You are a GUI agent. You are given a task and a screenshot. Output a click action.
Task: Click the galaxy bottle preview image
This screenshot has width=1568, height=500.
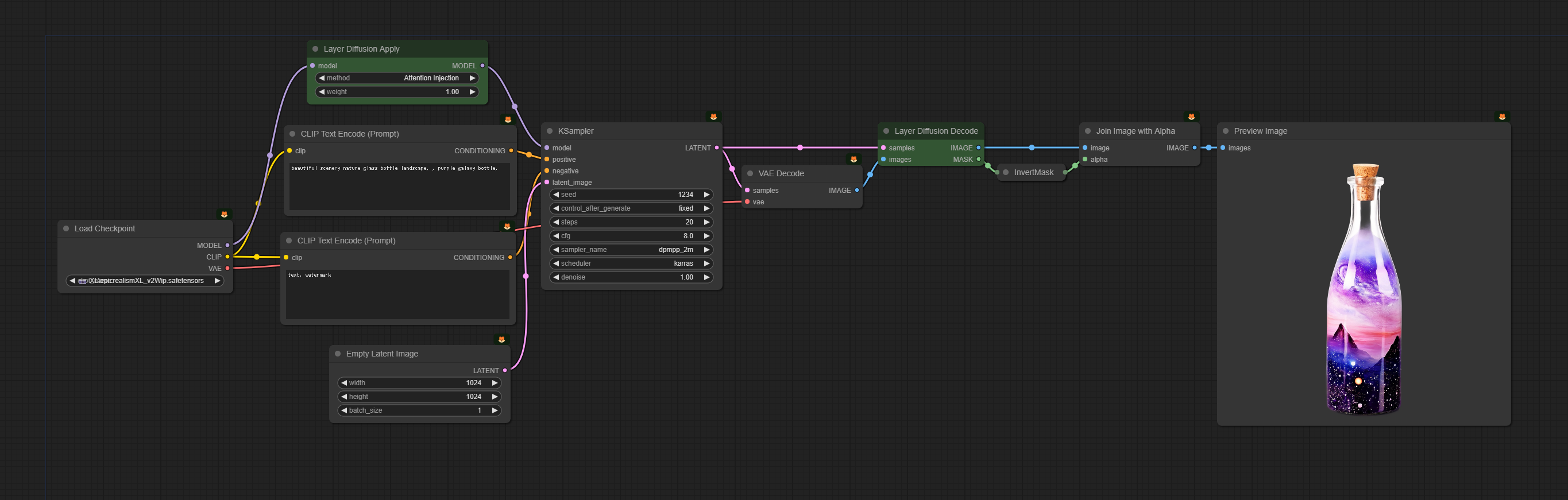1364,289
